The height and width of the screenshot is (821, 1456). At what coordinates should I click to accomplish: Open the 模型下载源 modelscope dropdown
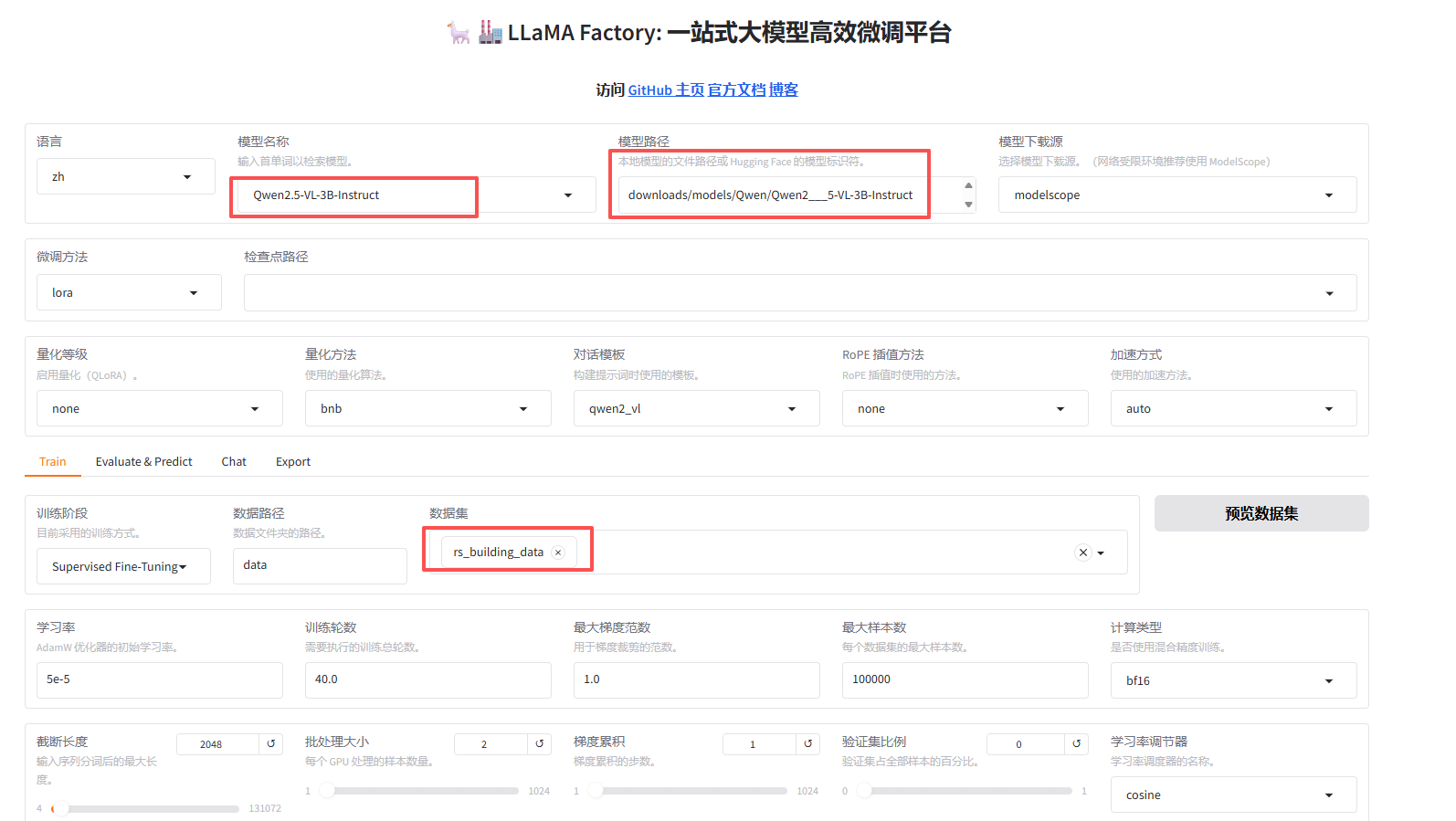(1177, 195)
